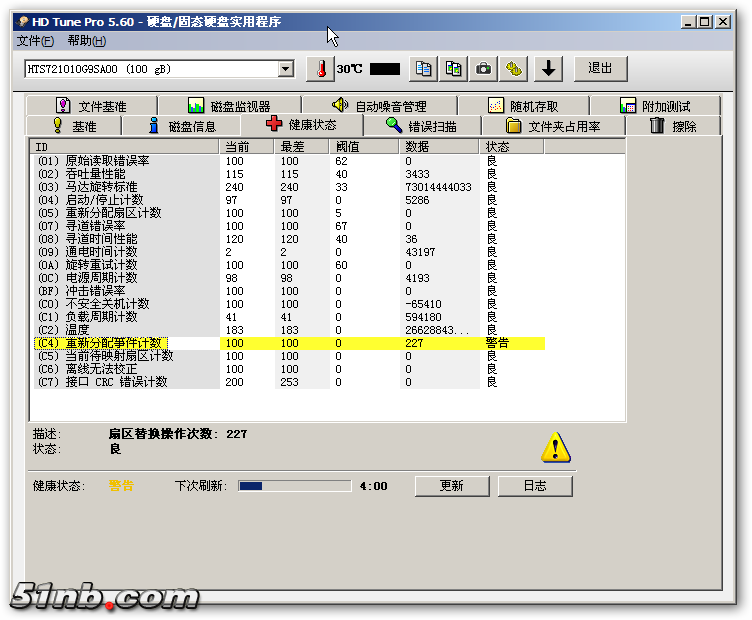Click the 日志 button
The height and width of the screenshot is (620, 752).
click(x=535, y=486)
